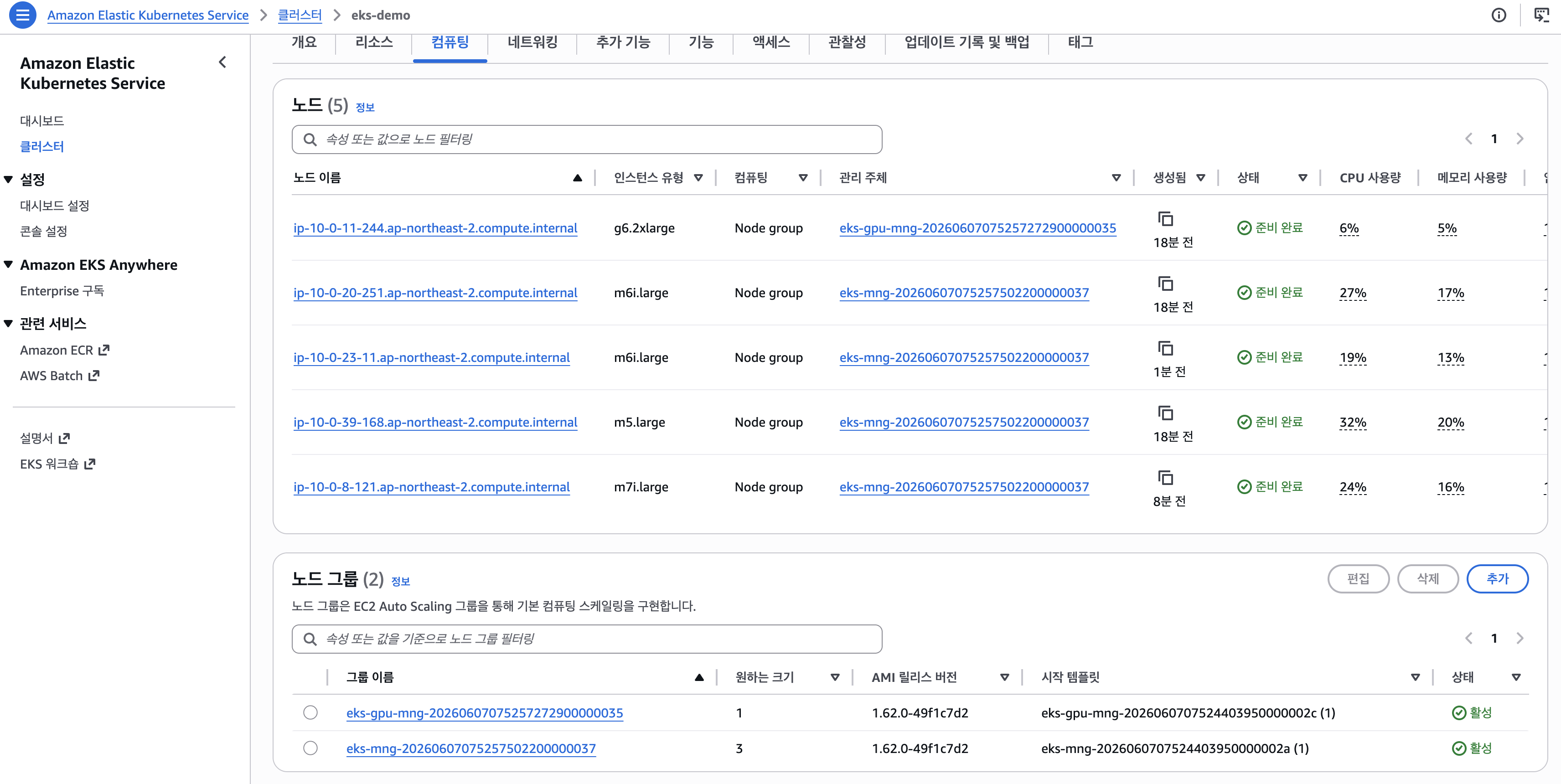Click the 삭제 node group button
This screenshot has width=1561, height=784.
click(1428, 578)
